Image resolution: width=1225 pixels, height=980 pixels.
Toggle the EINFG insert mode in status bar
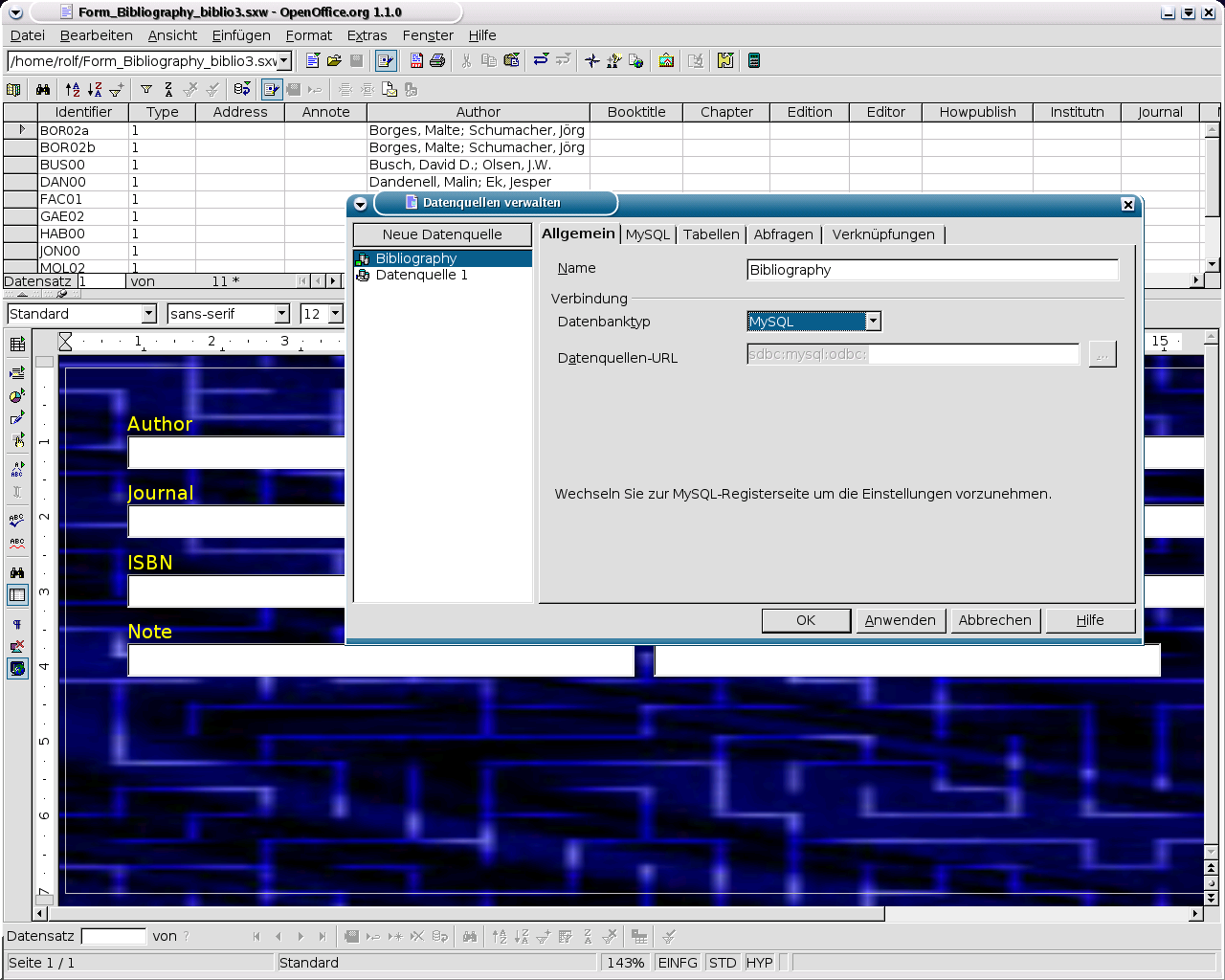[677, 963]
